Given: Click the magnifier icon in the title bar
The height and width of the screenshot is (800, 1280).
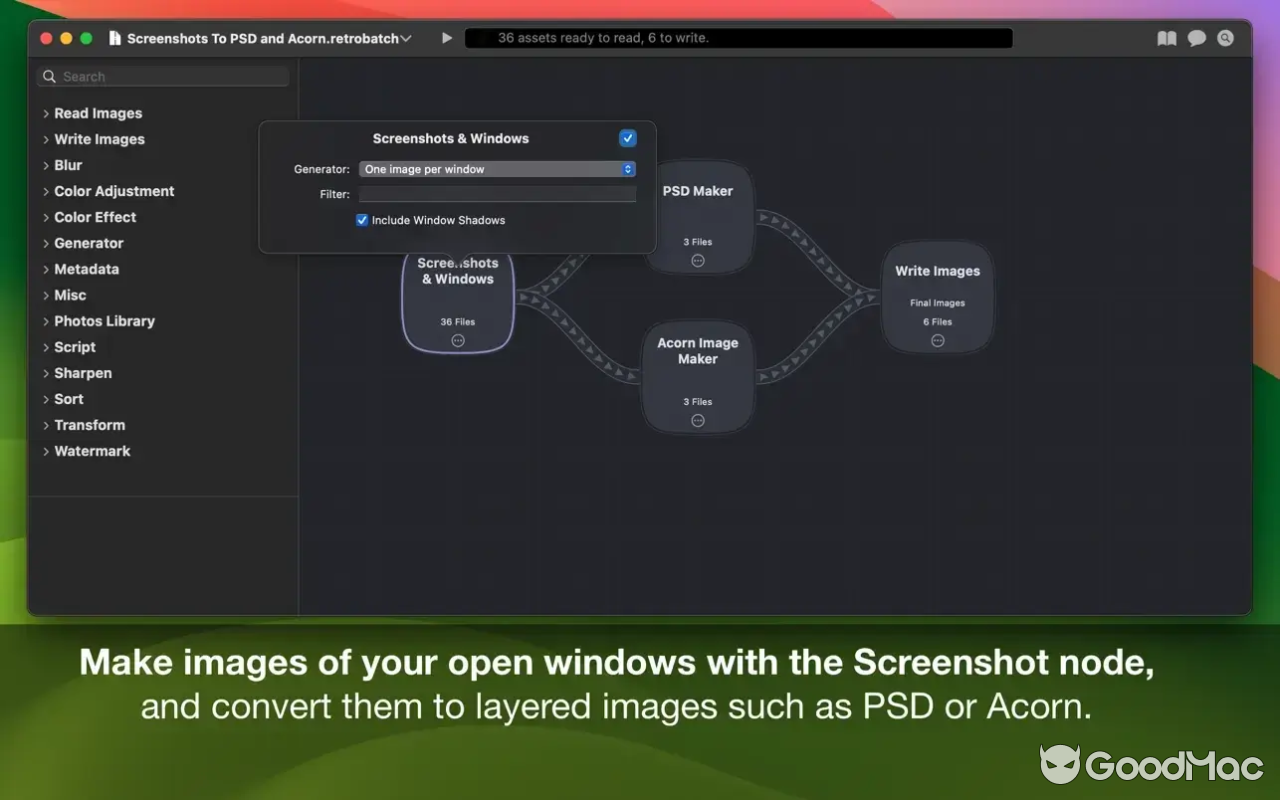Looking at the screenshot, I should (x=1225, y=38).
